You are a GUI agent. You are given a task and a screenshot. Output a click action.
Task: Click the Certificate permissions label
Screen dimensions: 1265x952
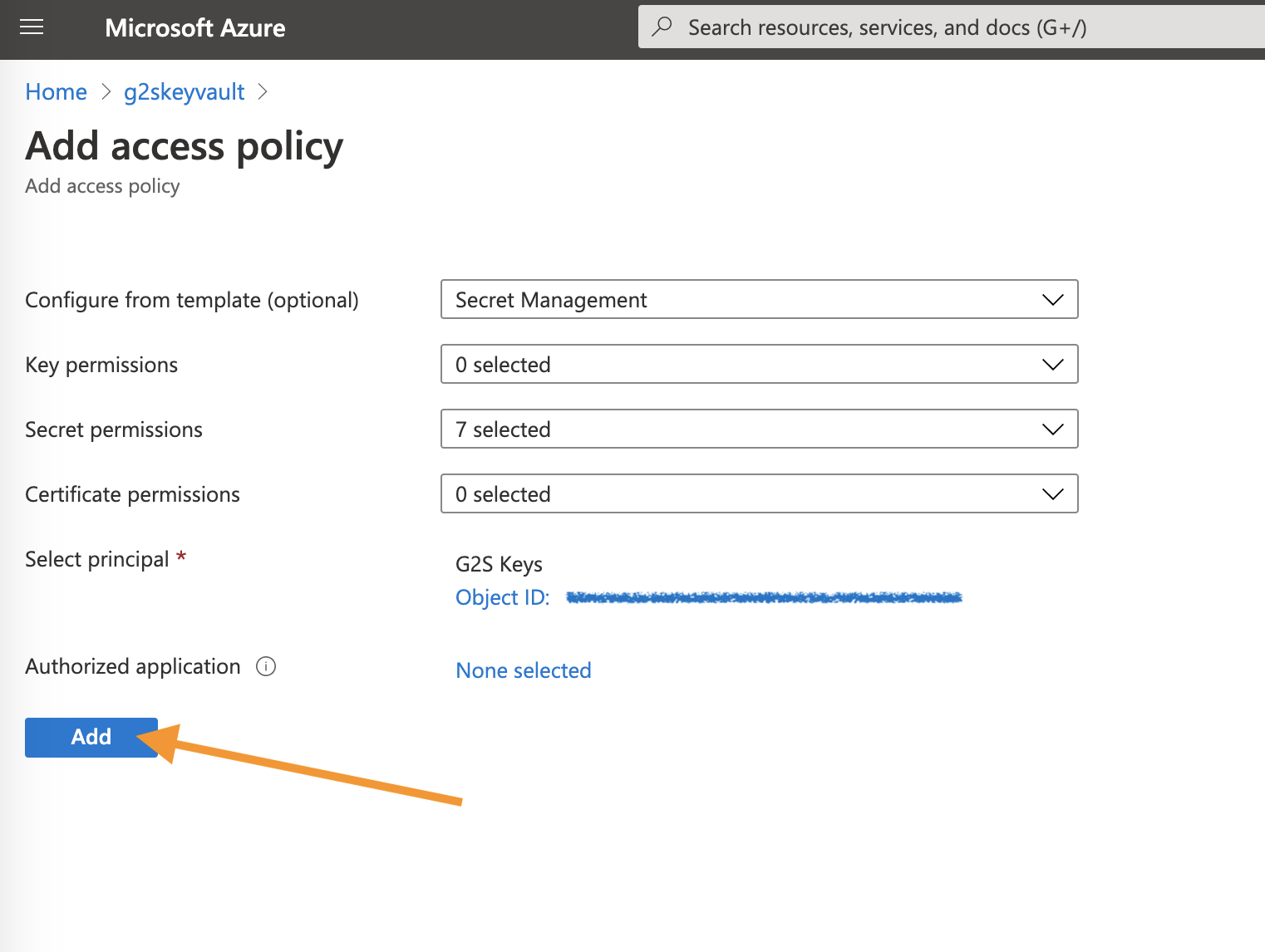133,494
